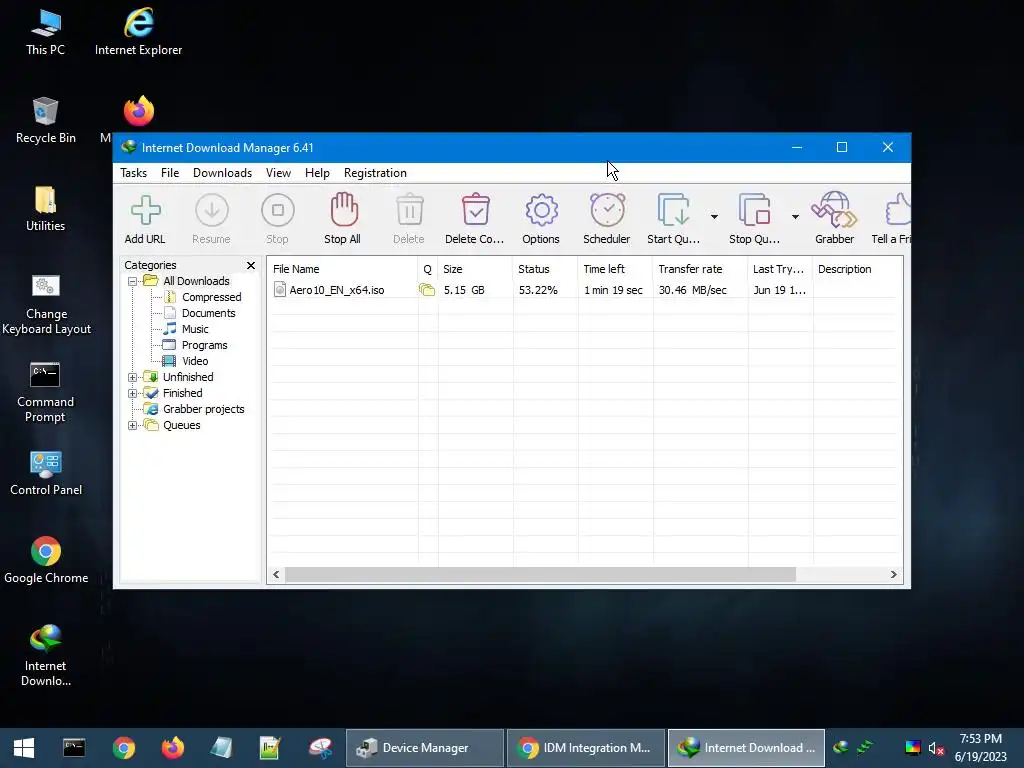The width and height of the screenshot is (1024, 768).
Task: Click the Delete trash icon
Action: point(409,210)
